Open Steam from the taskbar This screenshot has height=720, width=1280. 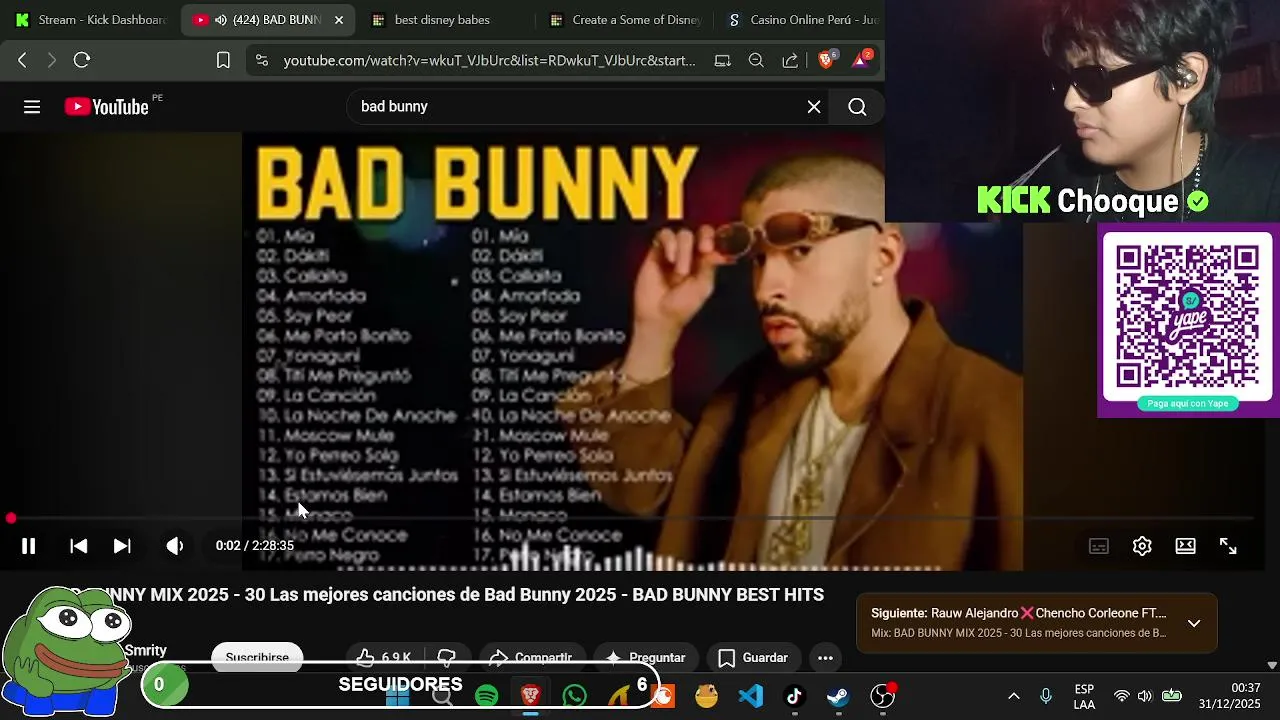point(838,695)
